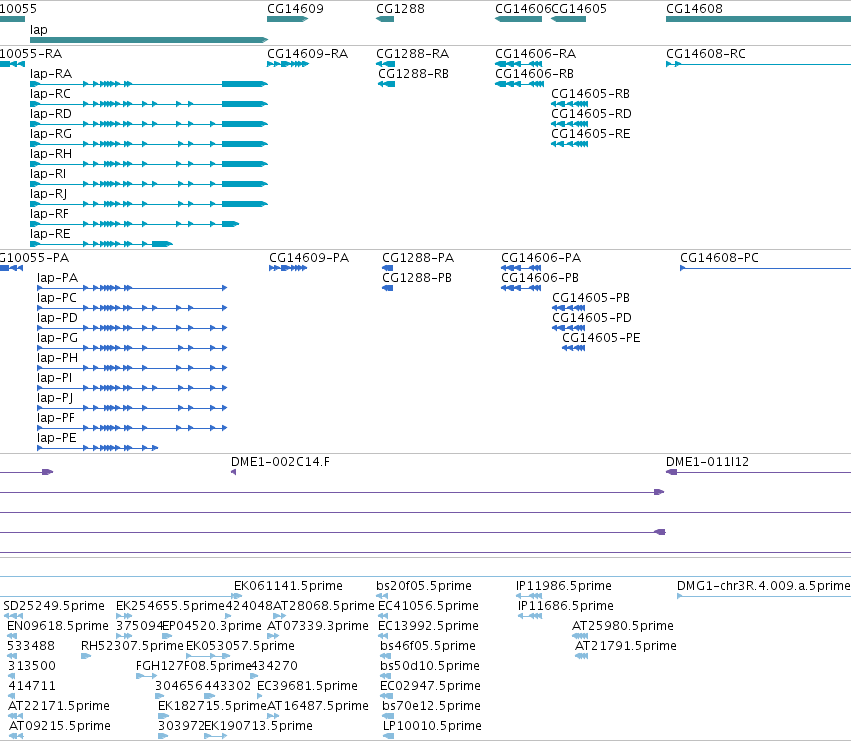Image resolution: width=851 pixels, height=741 pixels.
Task: Select the lap-RI transcript label
Action: tap(48, 174)
